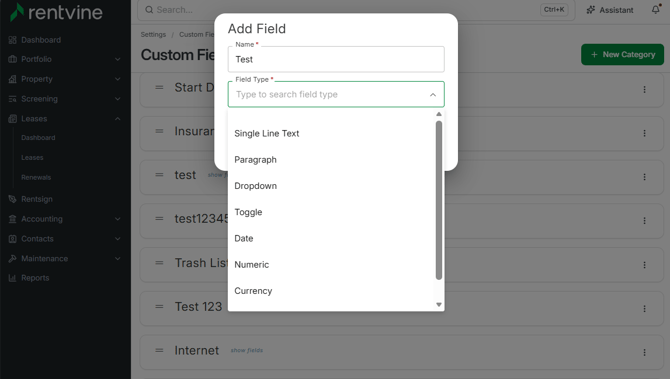Click the Rentvine logo
Image resolution: width=670 pixels, height=379 pixels.
point(56,12)
